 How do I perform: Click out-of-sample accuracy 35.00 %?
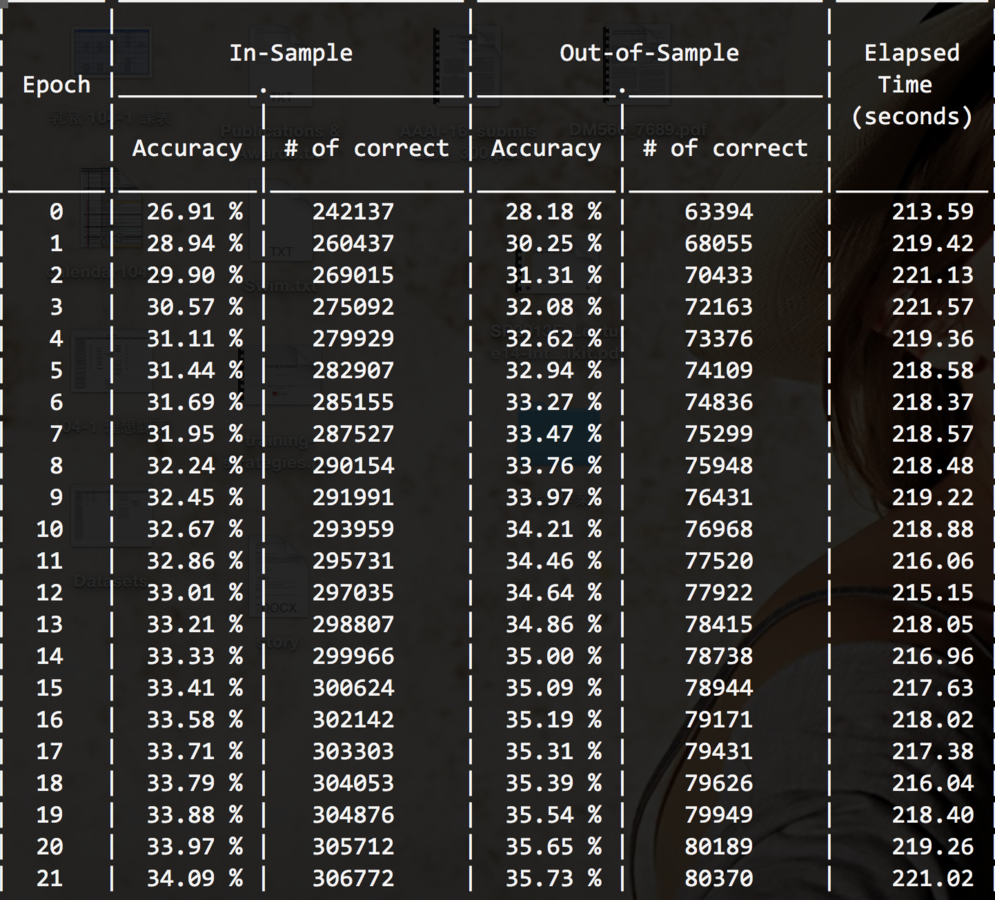point(553,656)
